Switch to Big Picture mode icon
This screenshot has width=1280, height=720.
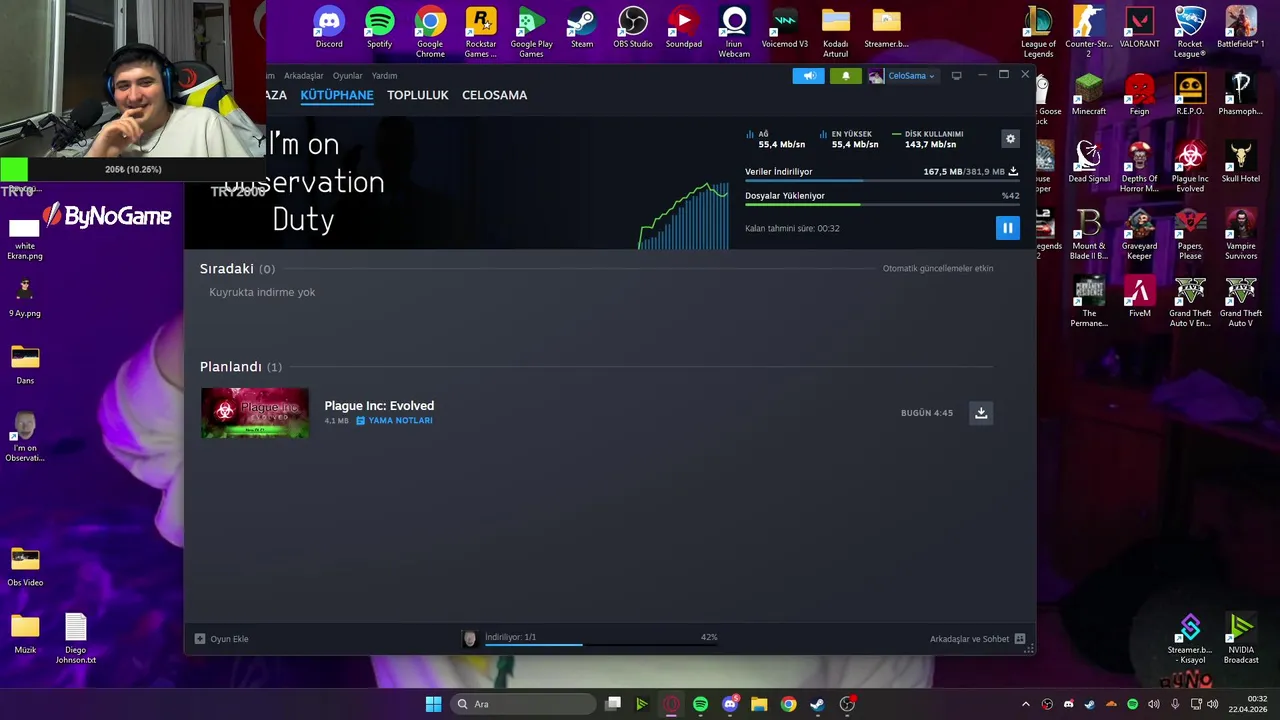click(x=957, y=75)
